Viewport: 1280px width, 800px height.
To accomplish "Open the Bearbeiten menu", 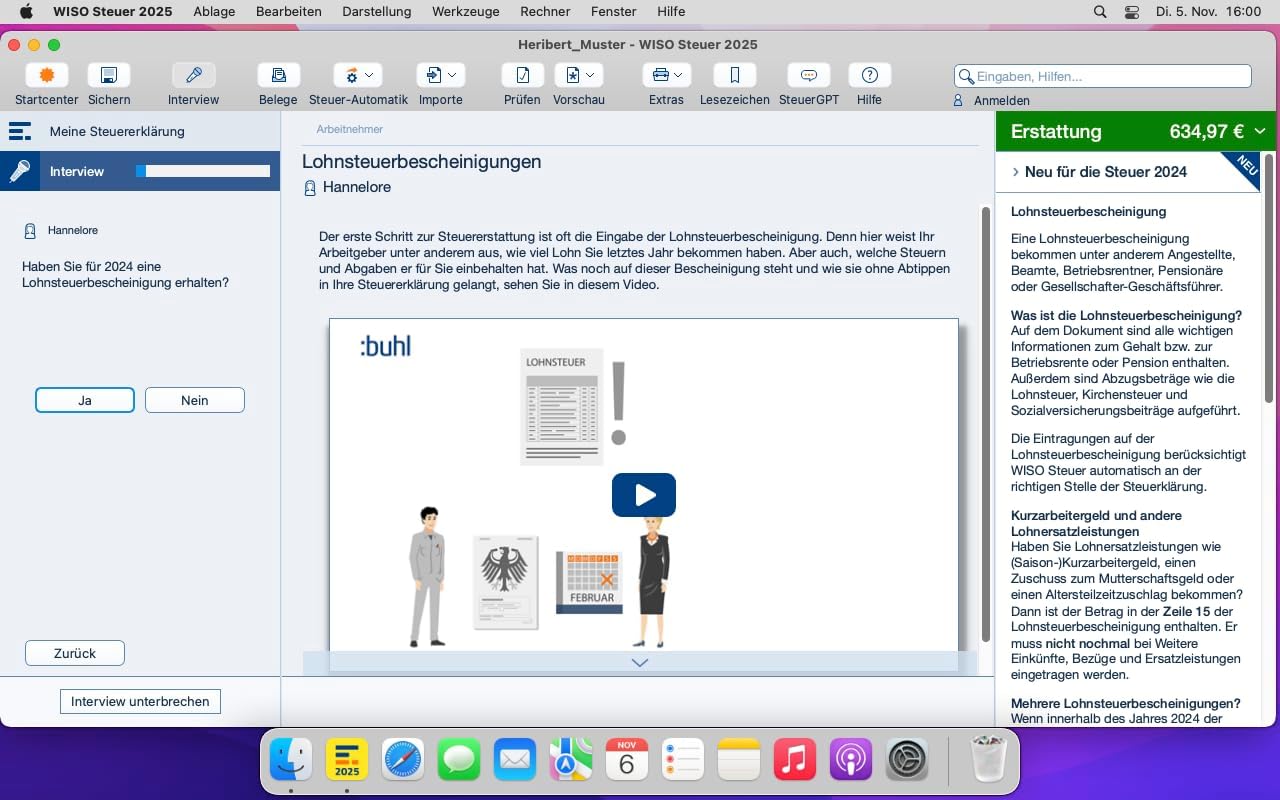I will pos(288,12).
